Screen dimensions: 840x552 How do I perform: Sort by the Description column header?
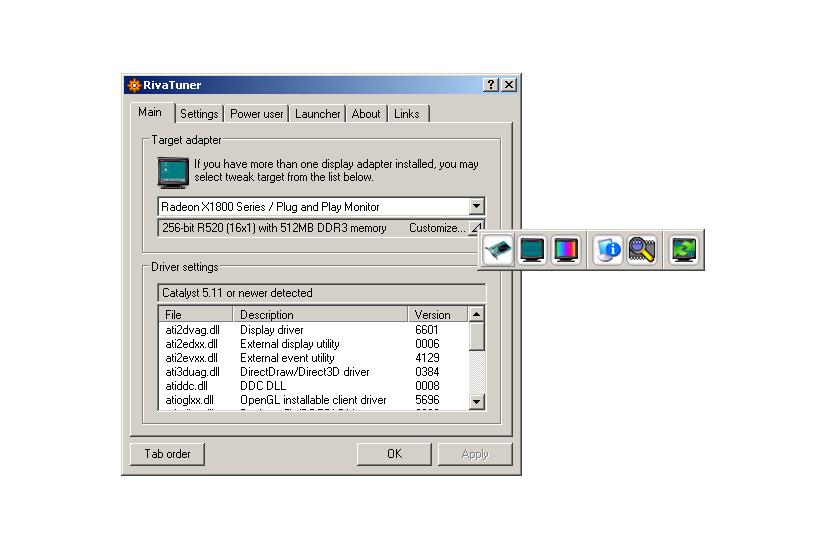[320, 315]
